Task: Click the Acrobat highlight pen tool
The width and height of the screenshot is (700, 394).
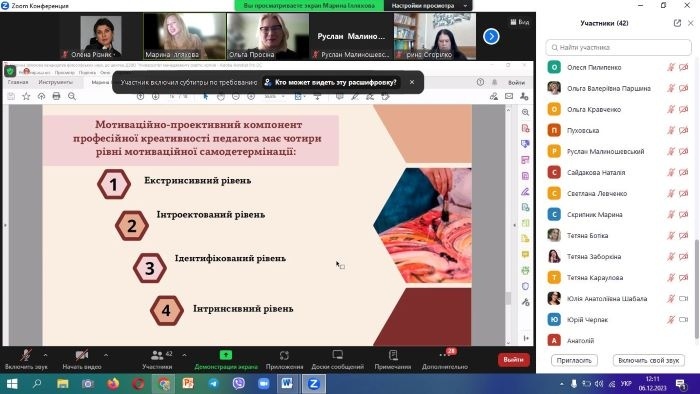Action: tap(355, 96)
